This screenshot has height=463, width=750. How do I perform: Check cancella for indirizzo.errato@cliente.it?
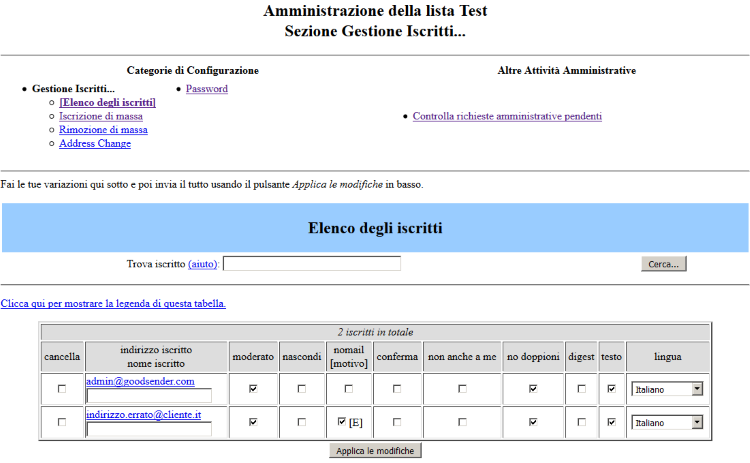(x=62, y=422)
